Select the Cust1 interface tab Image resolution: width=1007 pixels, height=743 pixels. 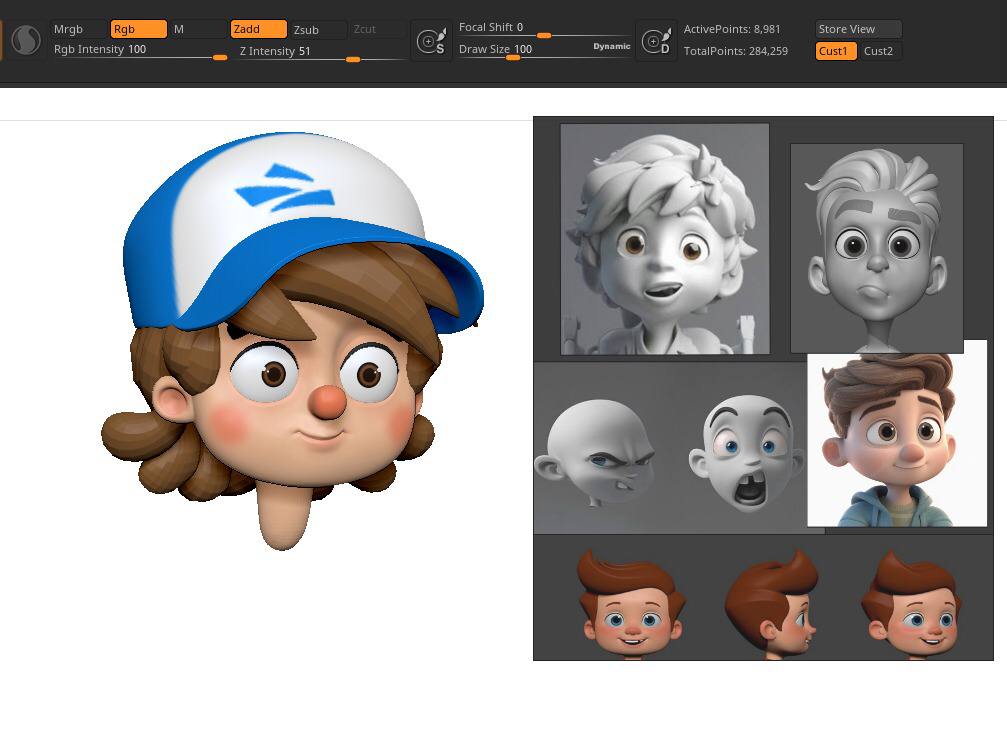click(x=835, y=51)
